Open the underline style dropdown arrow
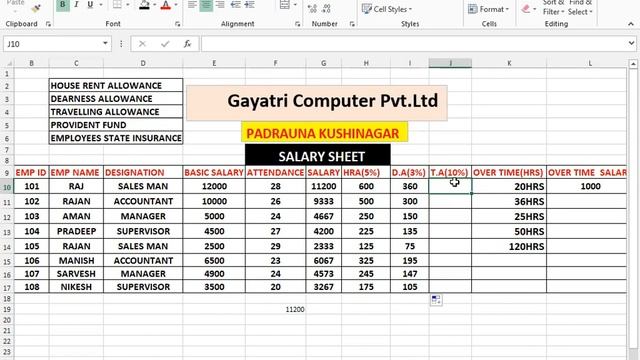Image resolution: width=640 pixels, height=360 pixels. pyautogui.click(x=101, y=5)
